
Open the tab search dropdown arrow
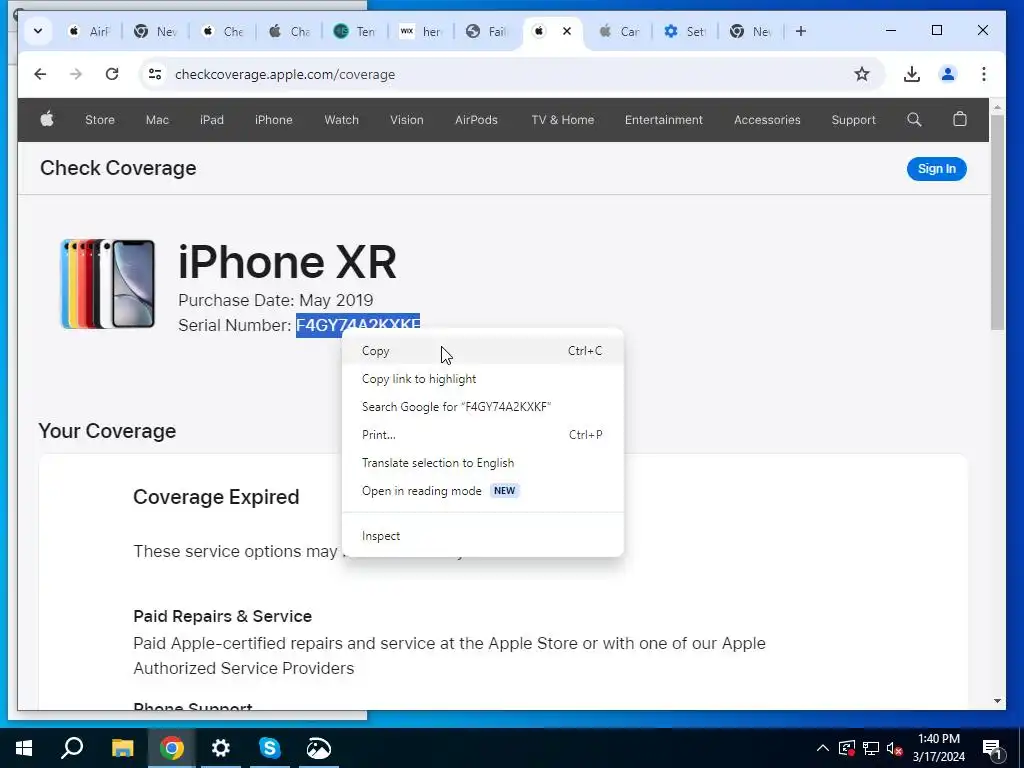pos(38,31)
